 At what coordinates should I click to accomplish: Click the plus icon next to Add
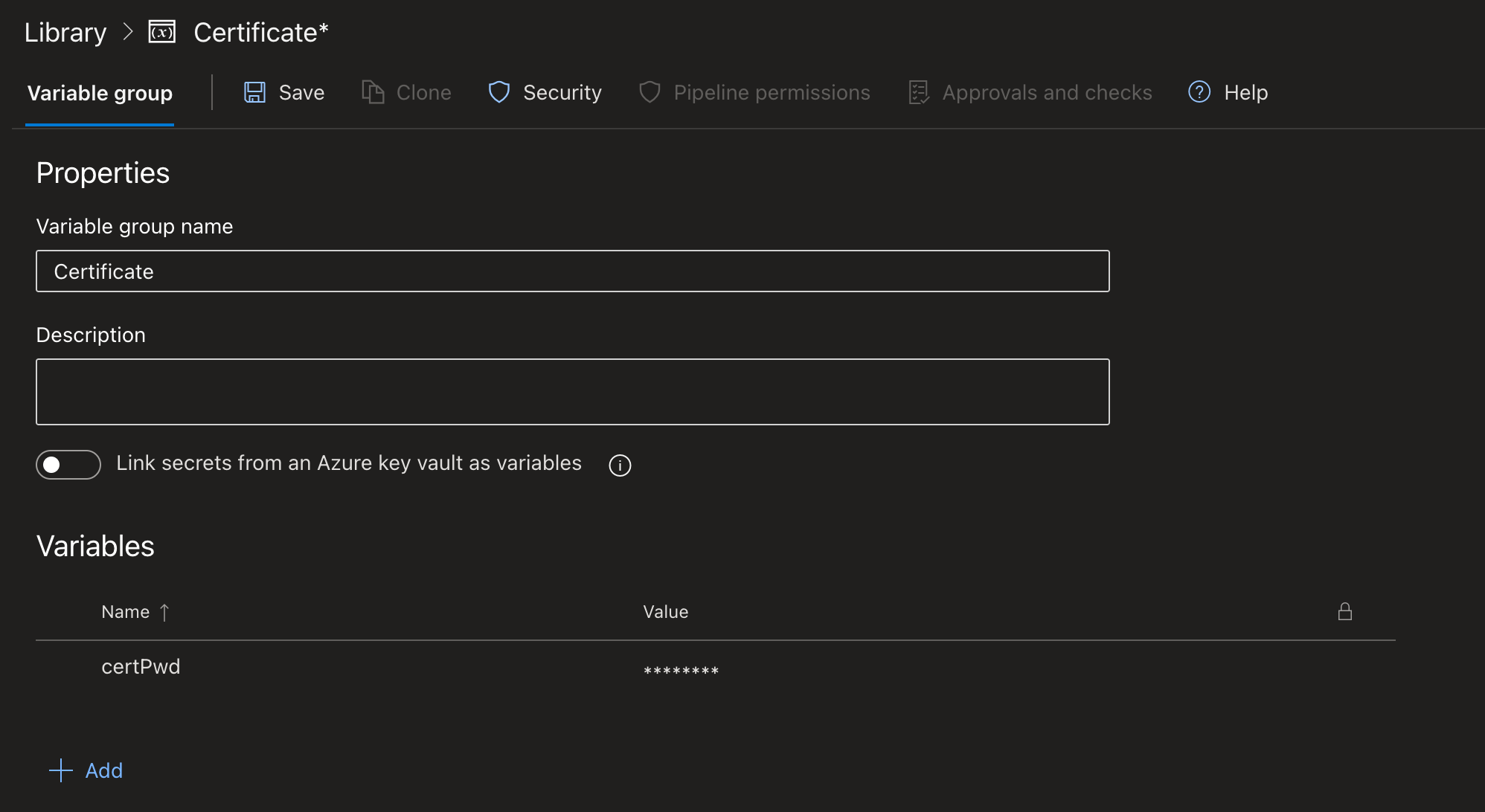[x=60, y=770]
